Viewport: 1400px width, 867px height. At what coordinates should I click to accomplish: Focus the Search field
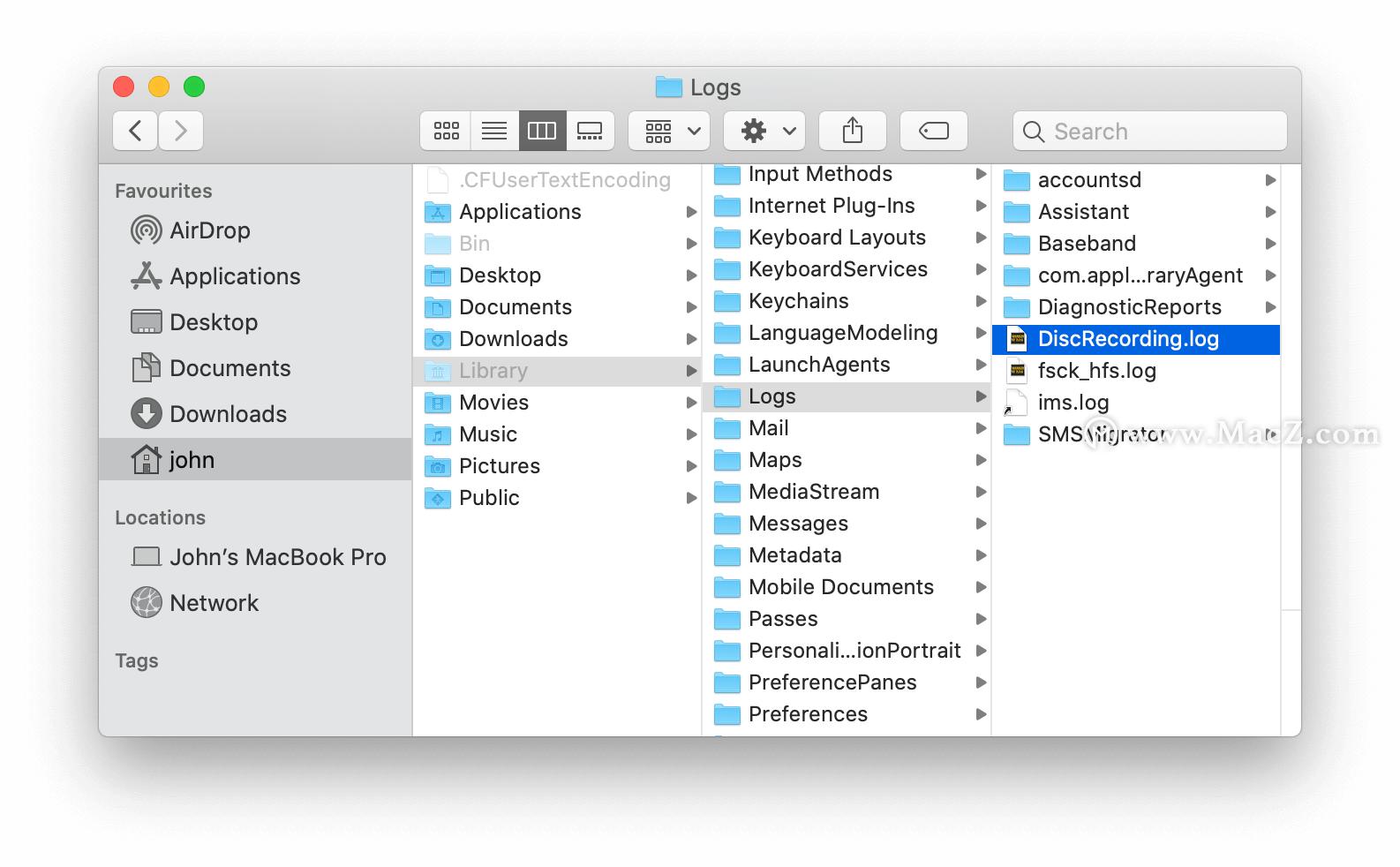pyautogui.click(x=1149, y=131)
